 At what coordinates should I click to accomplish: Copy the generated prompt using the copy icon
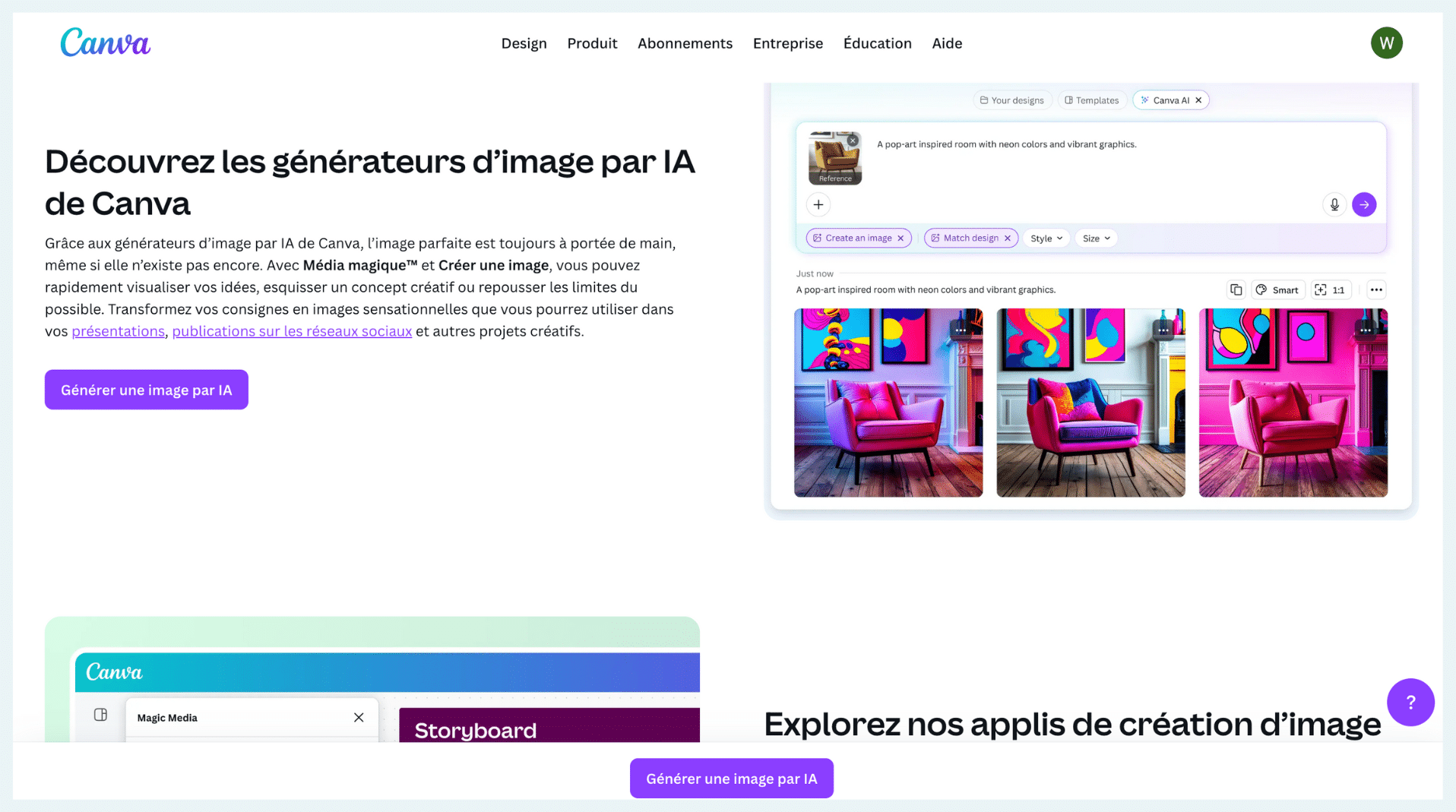click(x=1236, y=289)
